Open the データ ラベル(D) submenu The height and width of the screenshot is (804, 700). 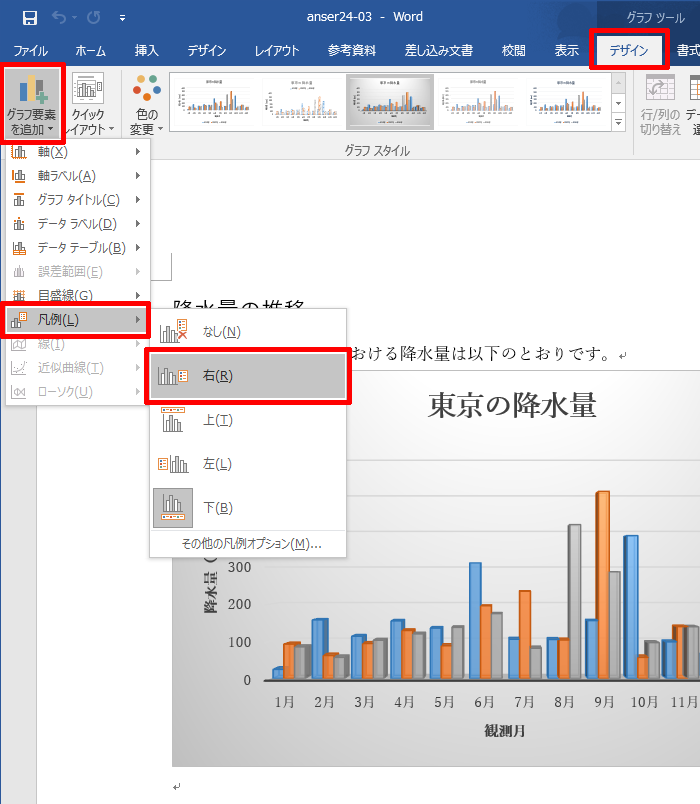click(x=77, y=224)
